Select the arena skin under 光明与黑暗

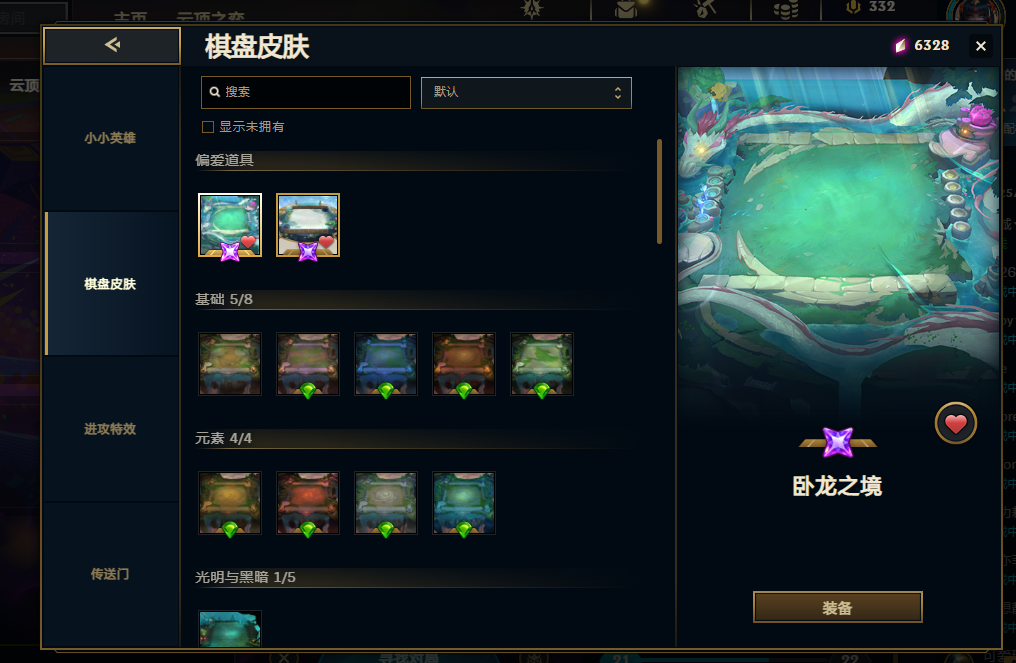(x=230, y=628)
